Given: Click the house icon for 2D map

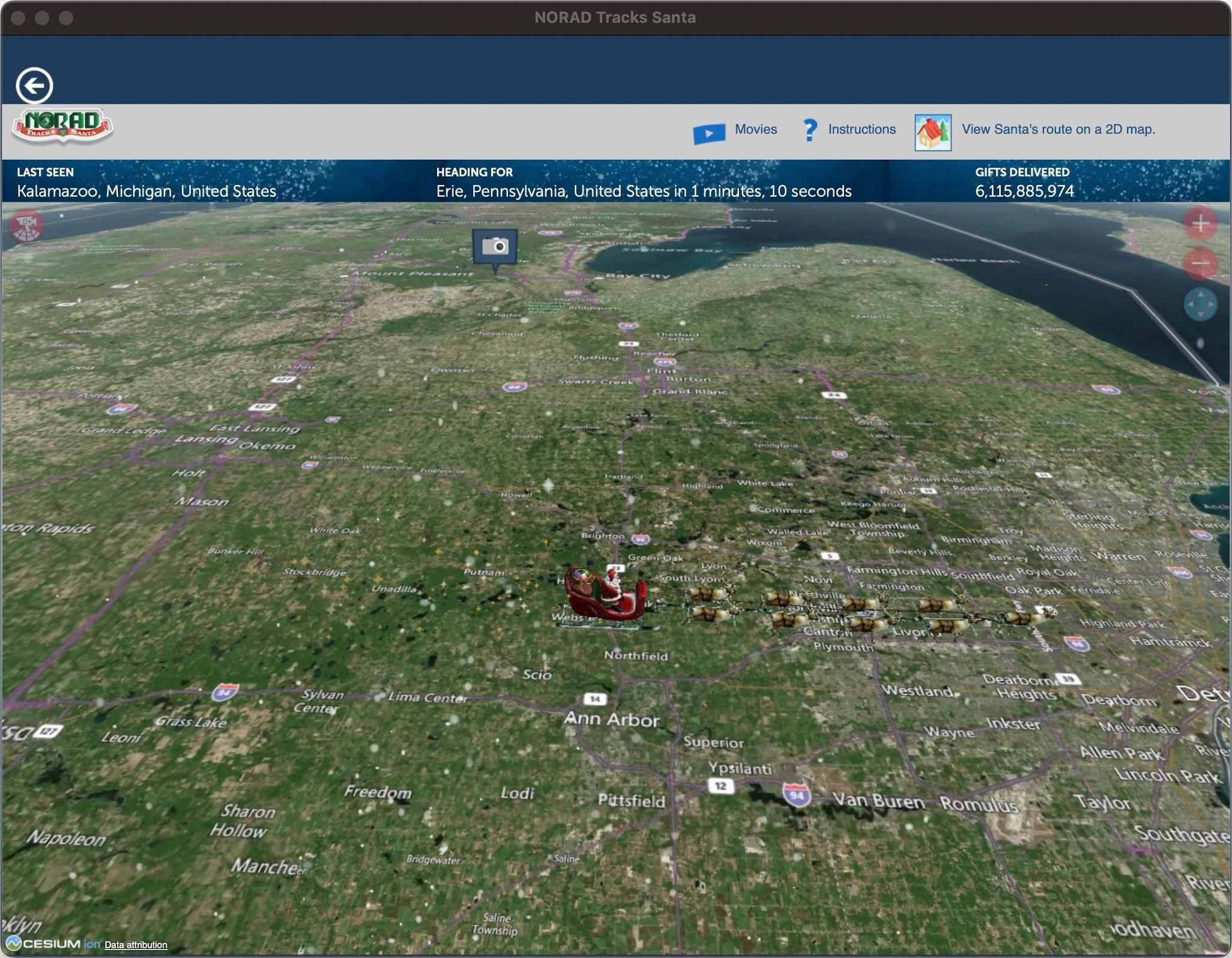Looking at the screenshot, I should [x=932, y=132].
